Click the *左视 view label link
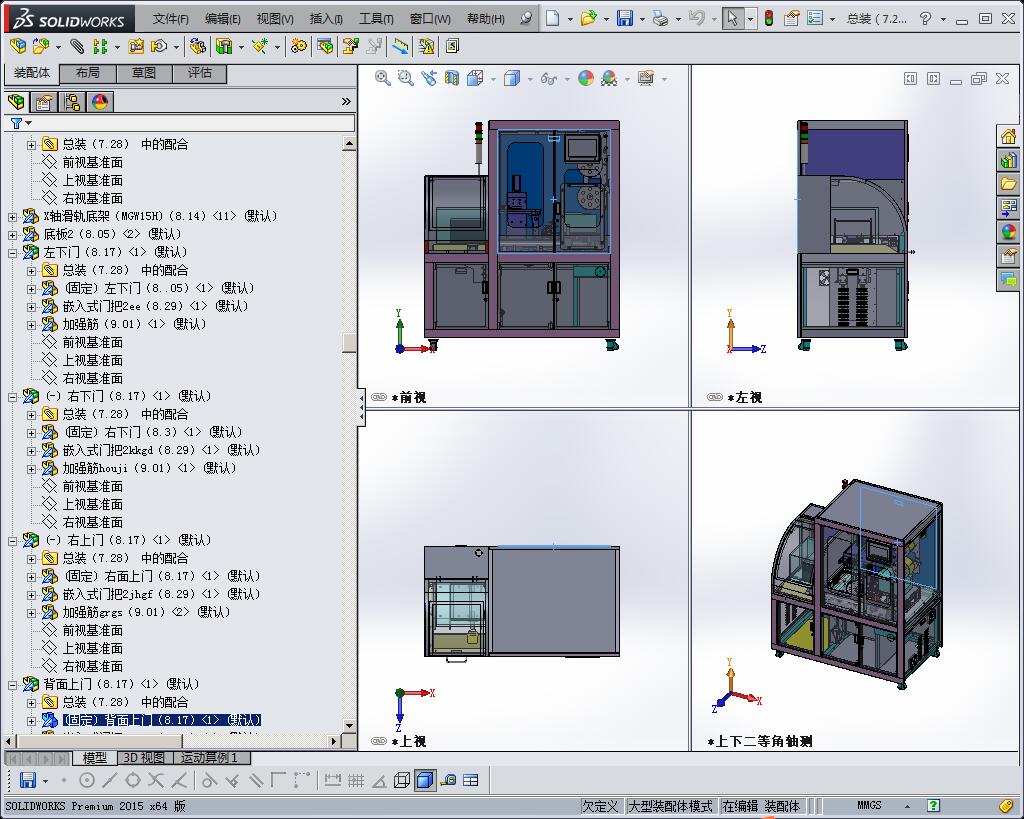This screenshot has height=819, width=1024. click(744, 397)
